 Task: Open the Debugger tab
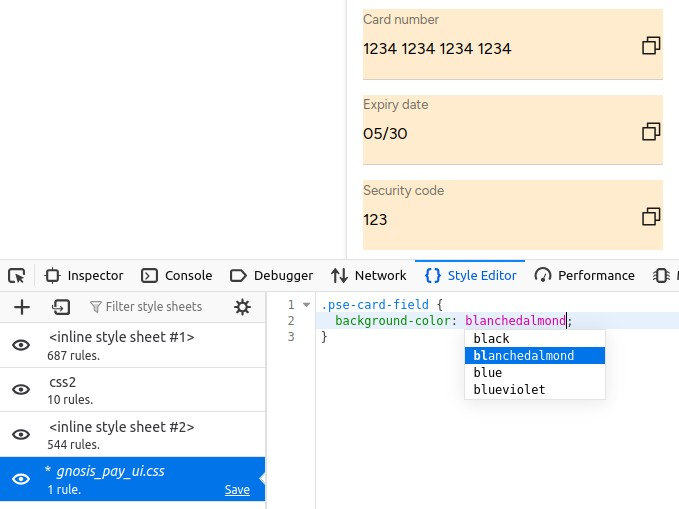coord(271,276)
